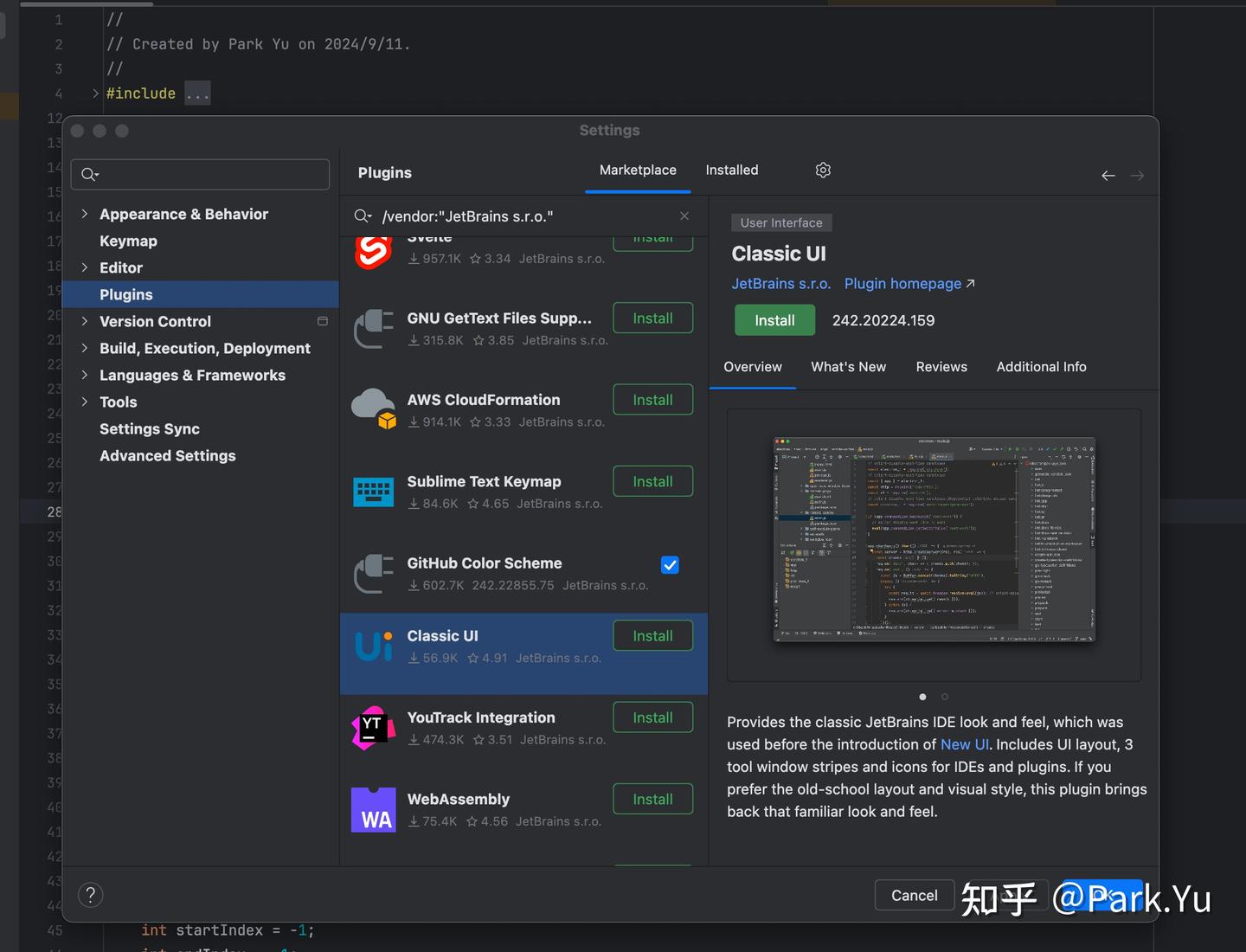1246x952 pixels.
Task: Click the plugin search input field
Action: point(519,216)
